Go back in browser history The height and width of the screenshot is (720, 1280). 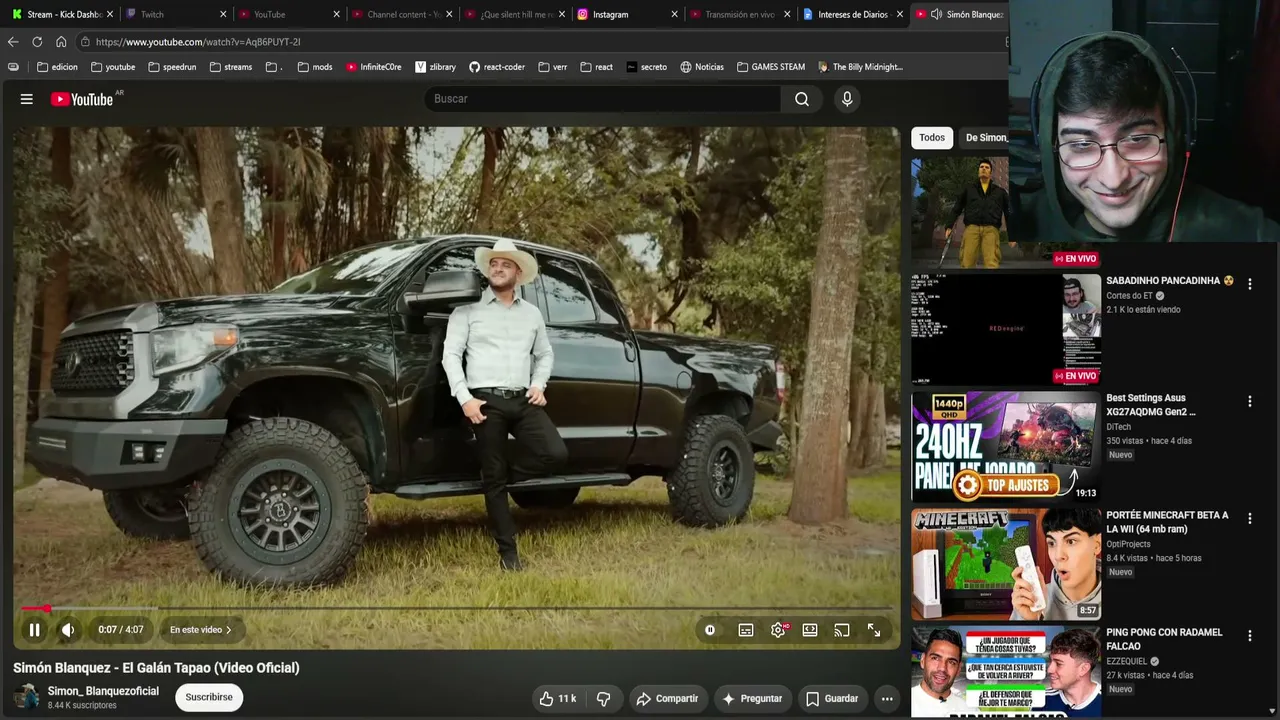pos(13,42)
